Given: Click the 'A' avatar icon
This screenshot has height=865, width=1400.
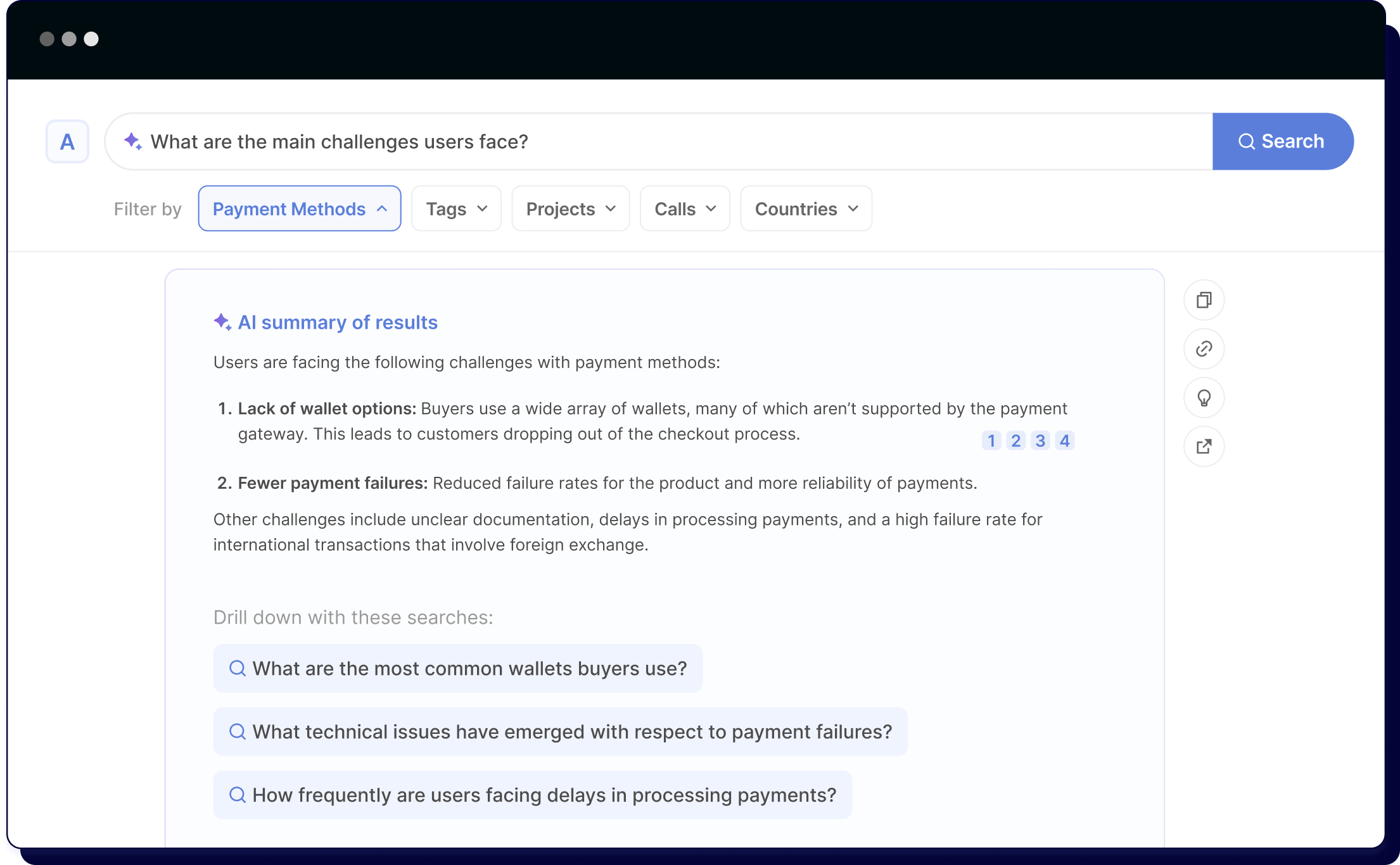Looking at the screenshot, I should click(x=67, y=142).
